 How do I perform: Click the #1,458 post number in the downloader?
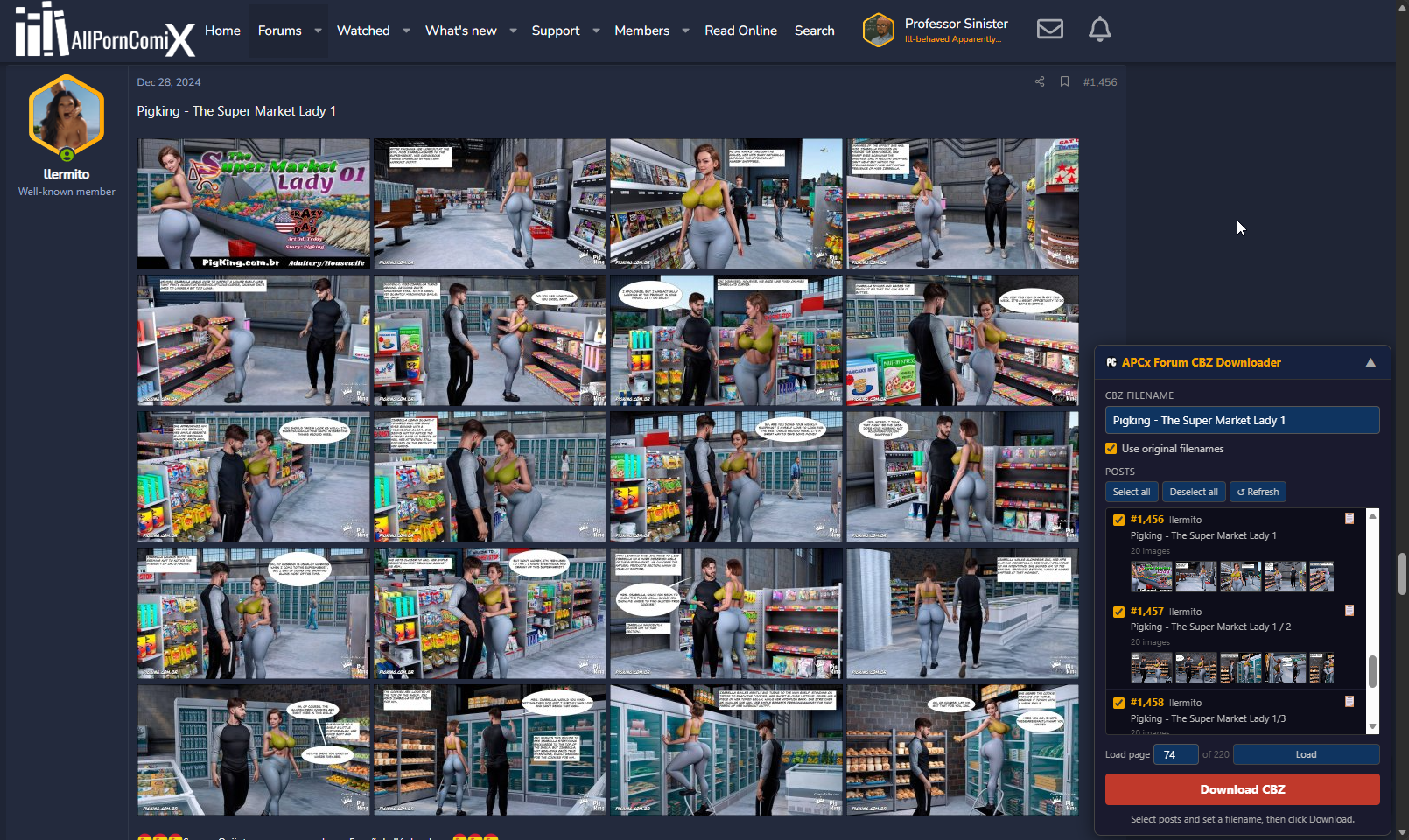point(1147,703)
